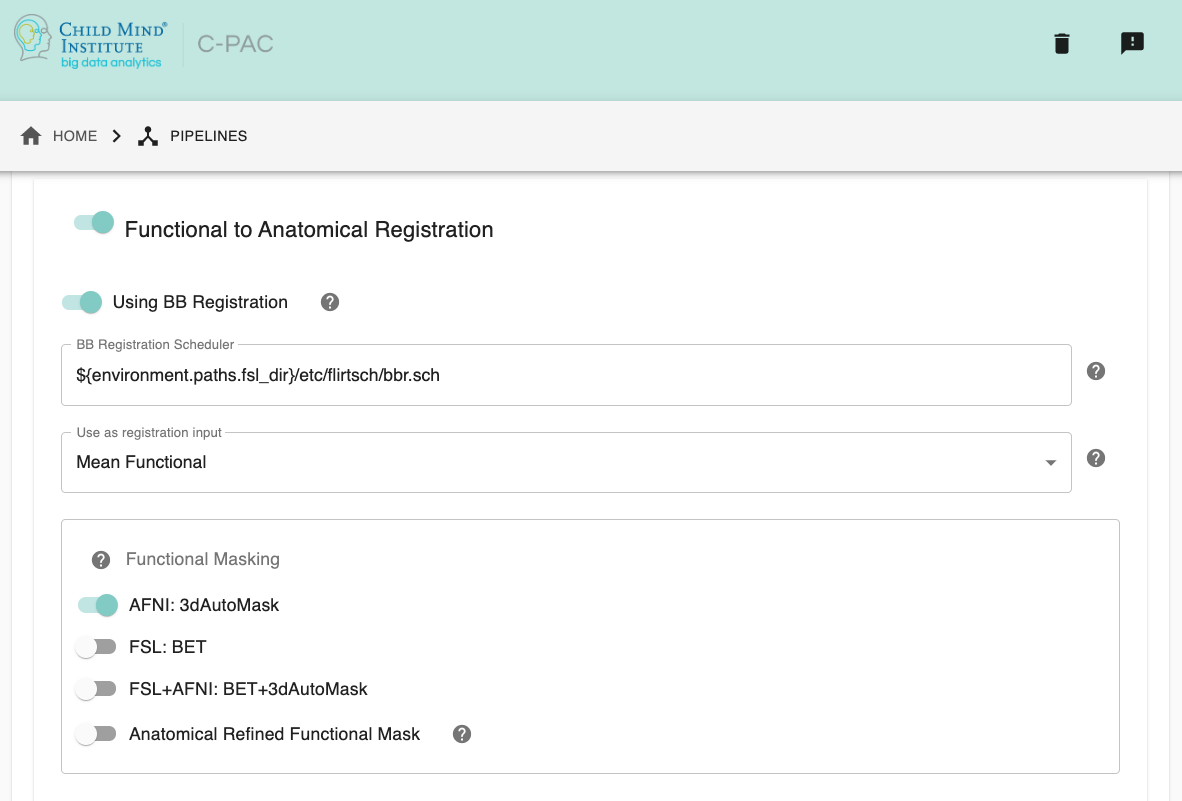
Task: Enable Anatomical Refined Functional Mask toggle
Action: [96, 735]
